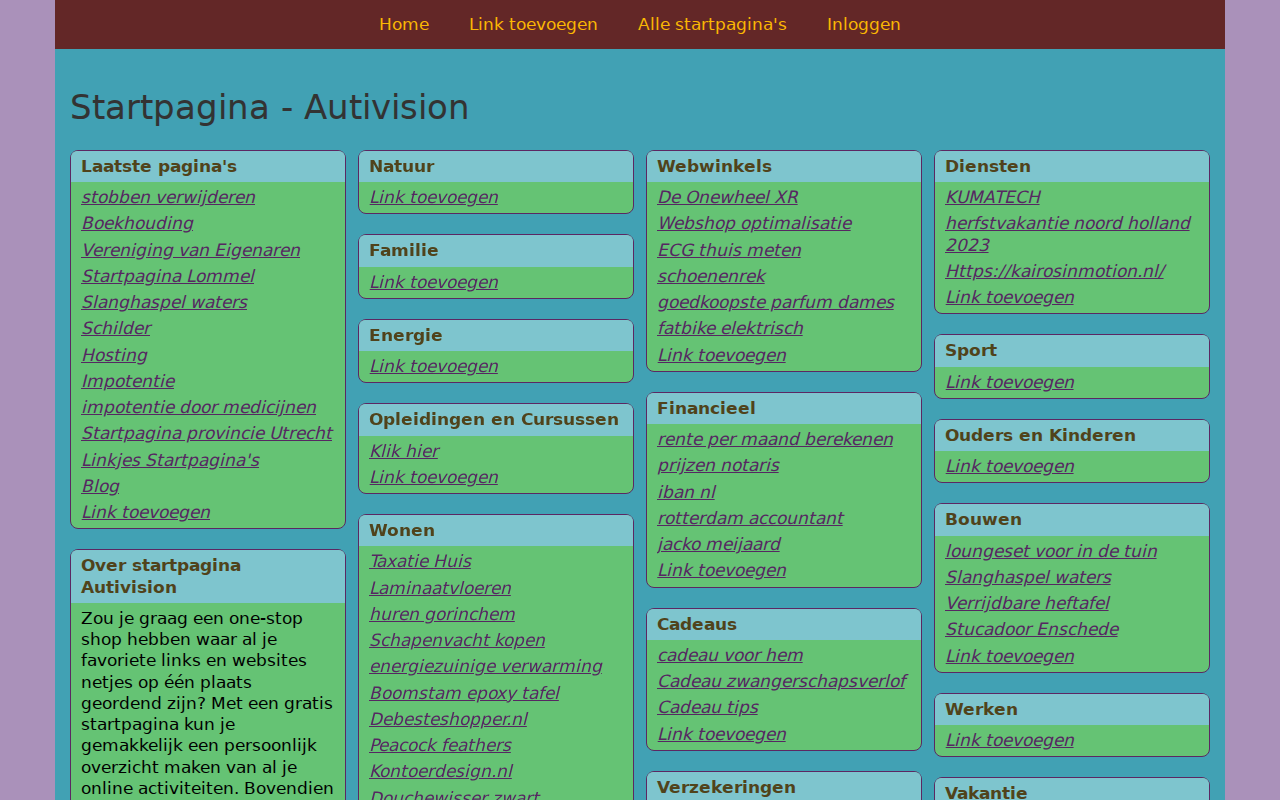Open the Boekhouding link
Screen dimensions: 1280x800
137,223
